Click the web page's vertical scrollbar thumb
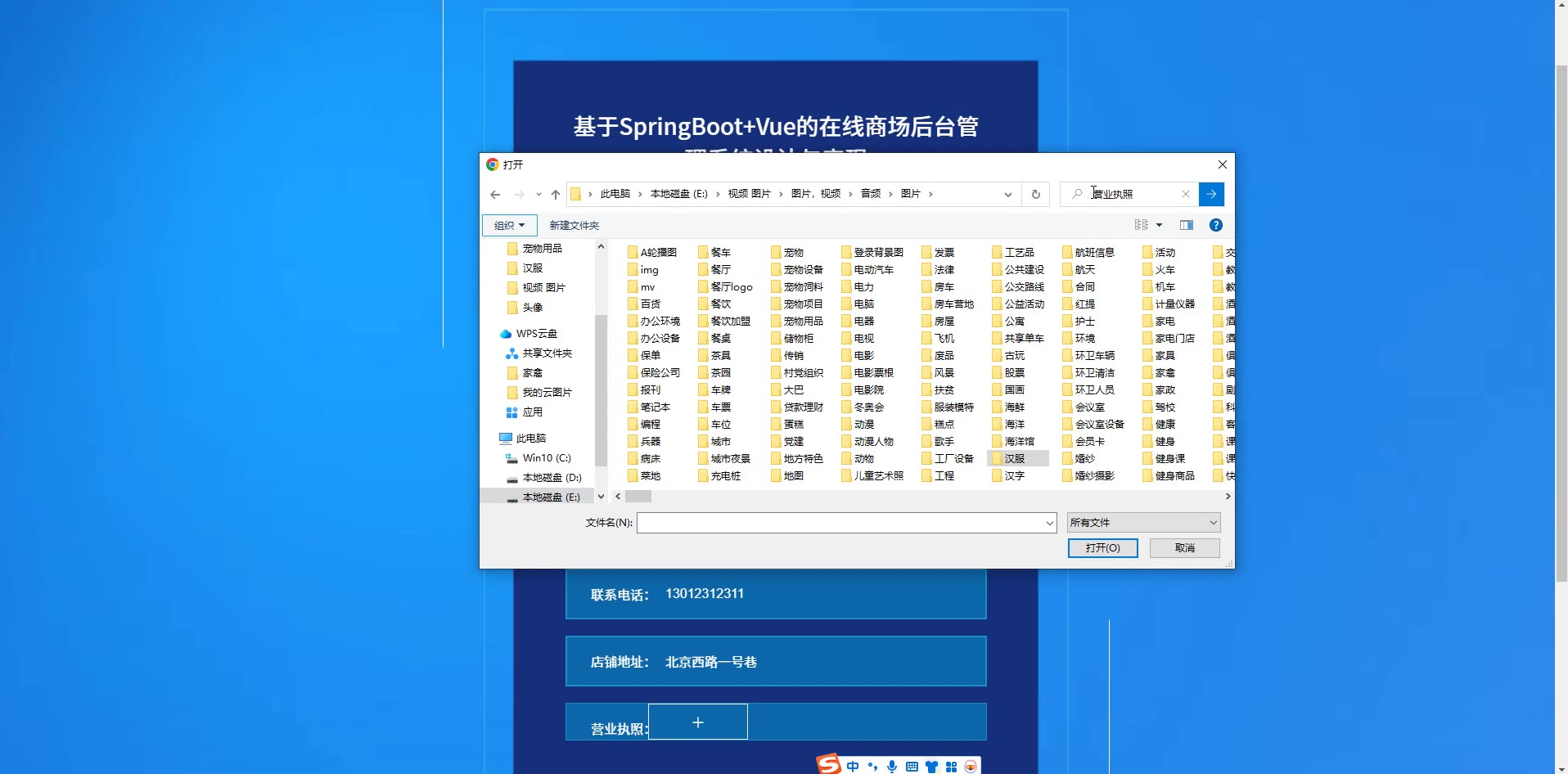1568x774 pixels. click(x=1561, y=323)
